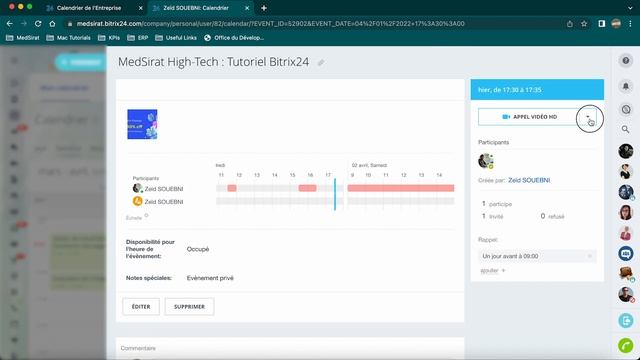Expand the Appel Vidéo HD dropdown arrow
This screenshot has width=640, height=360.
(588, 117)
